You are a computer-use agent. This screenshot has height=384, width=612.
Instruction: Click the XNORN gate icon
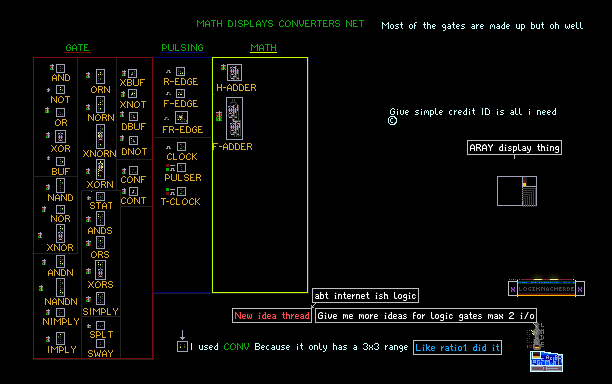(100, 136)
